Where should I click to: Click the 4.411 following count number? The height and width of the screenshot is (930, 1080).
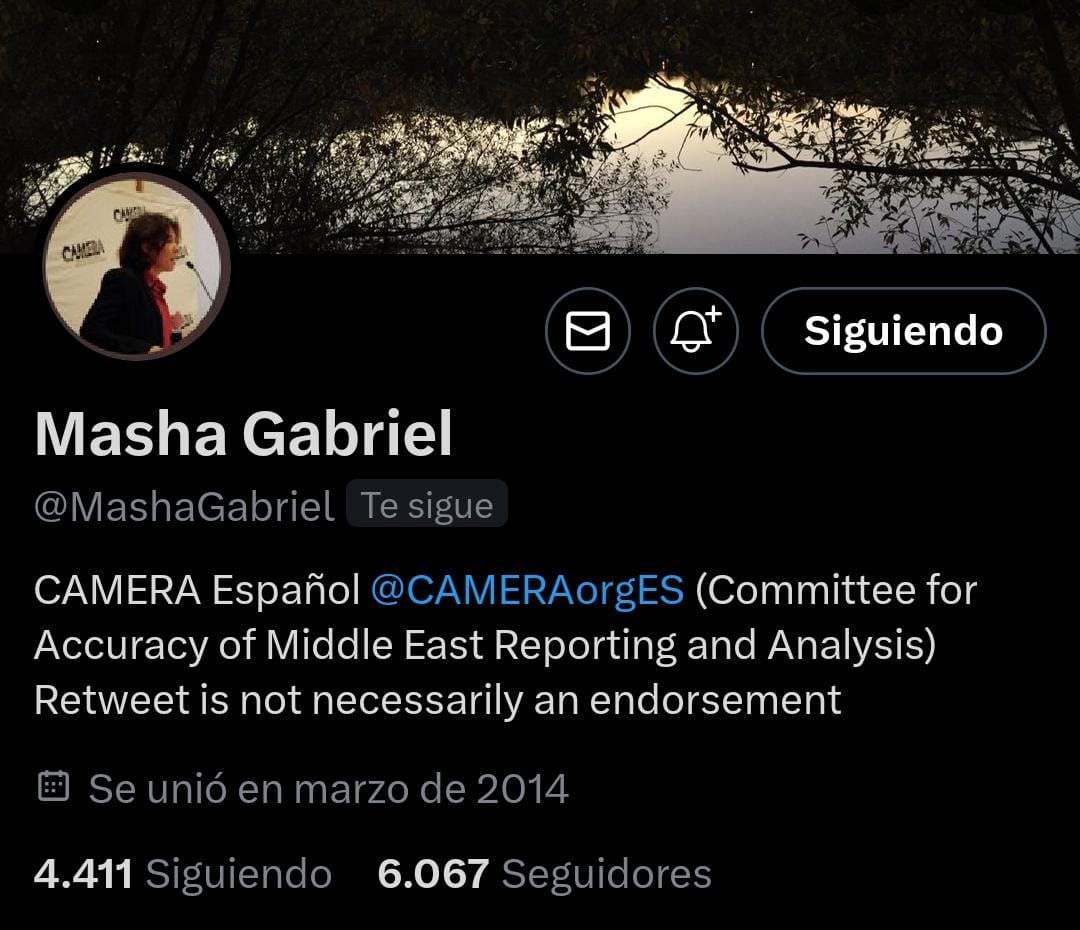83,874
